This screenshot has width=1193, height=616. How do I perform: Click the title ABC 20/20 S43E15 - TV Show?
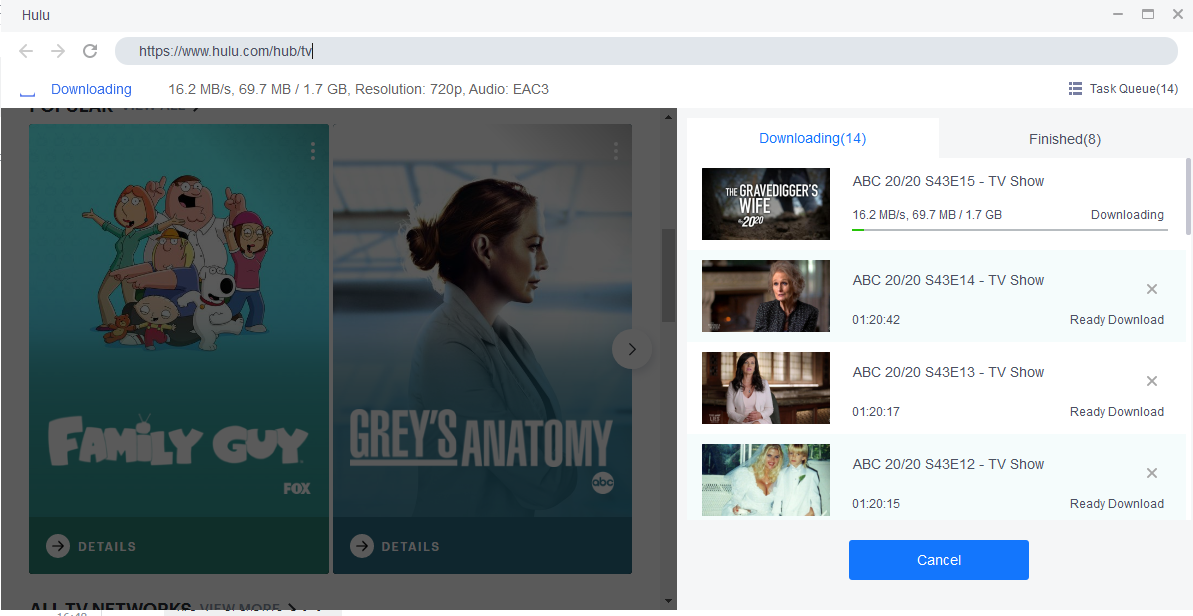pos(948,181)
